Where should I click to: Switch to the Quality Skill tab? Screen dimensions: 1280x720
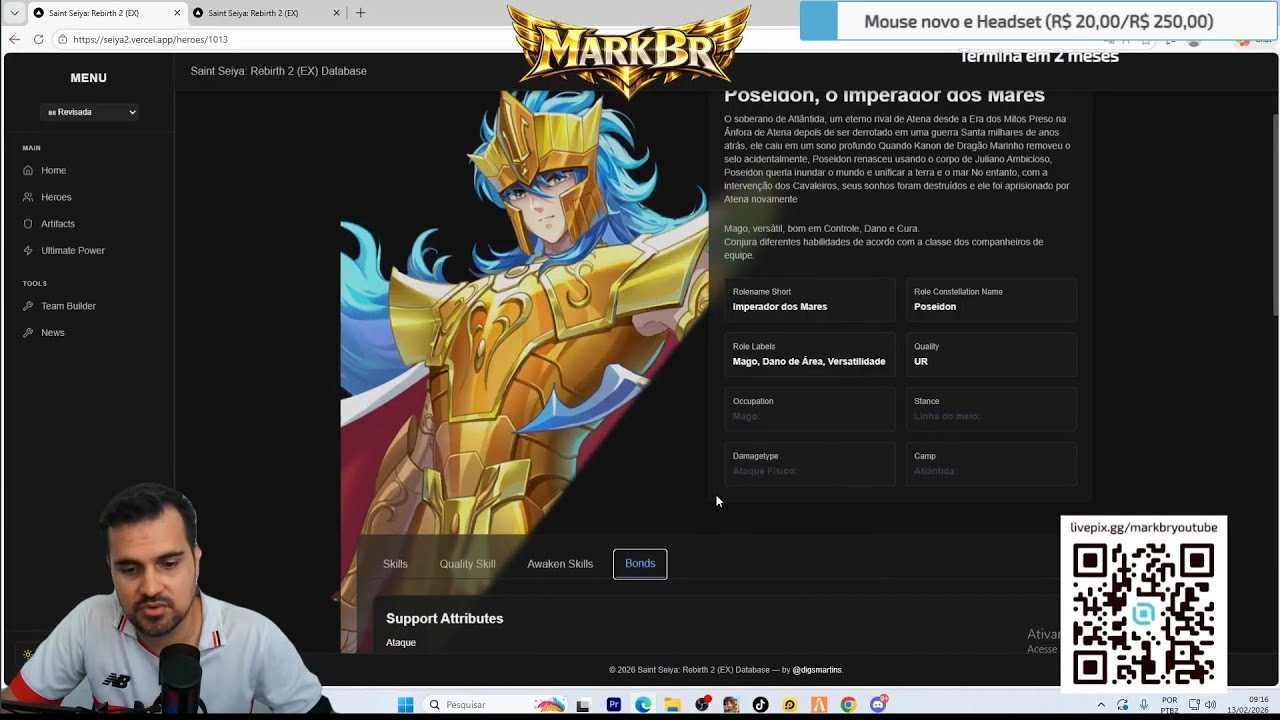(x=467, y=564)
